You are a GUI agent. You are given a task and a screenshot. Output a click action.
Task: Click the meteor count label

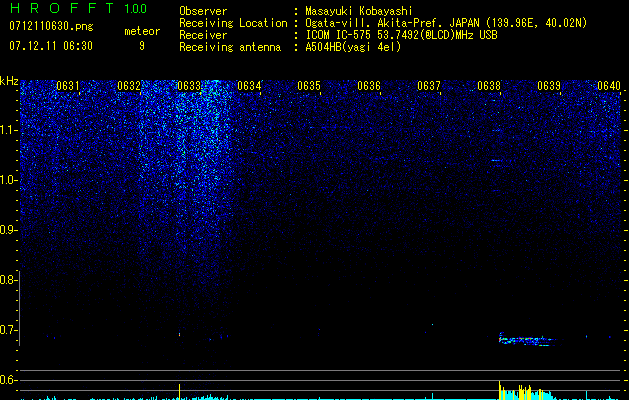tap(142, 31)
